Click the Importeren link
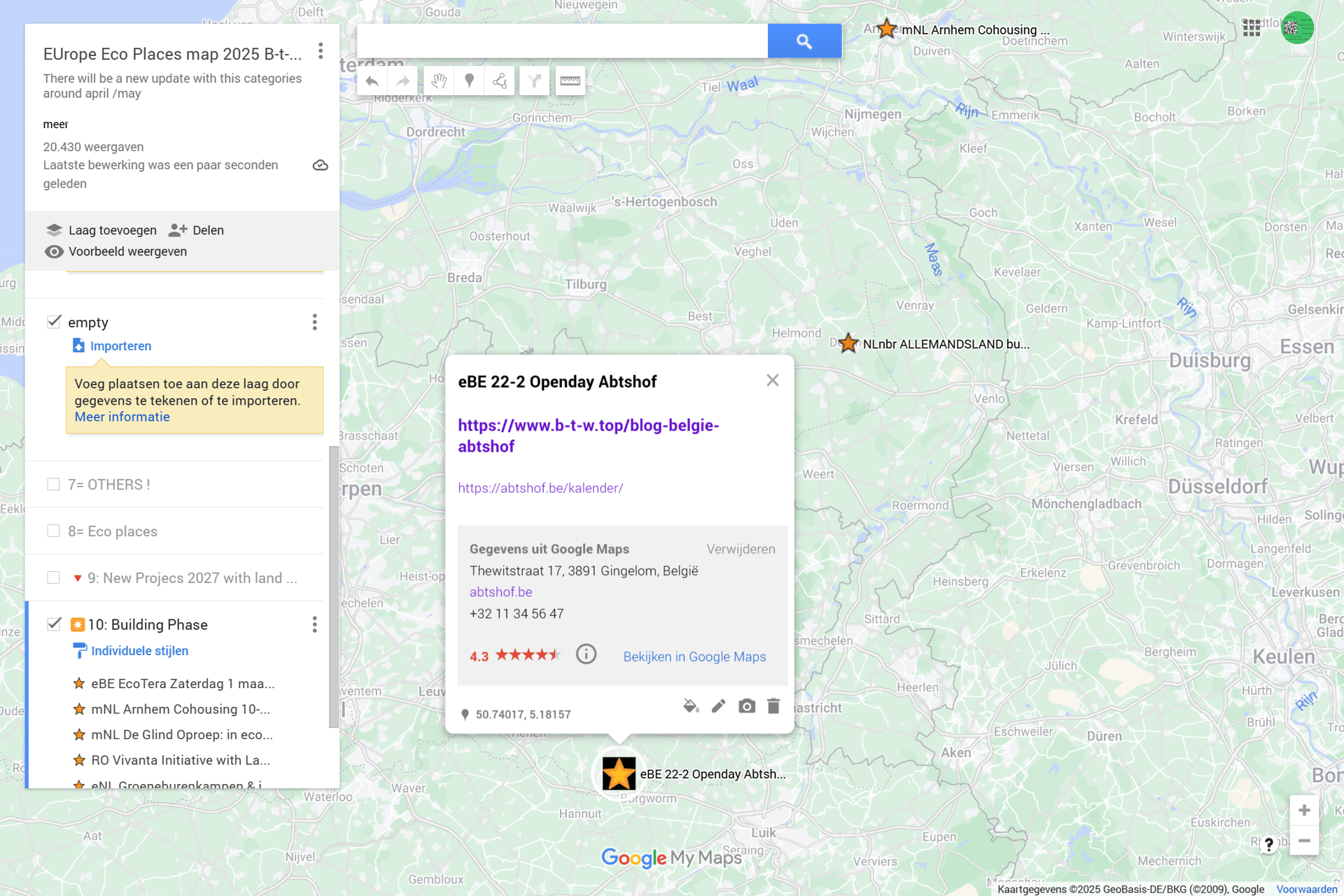 (120, 346)
